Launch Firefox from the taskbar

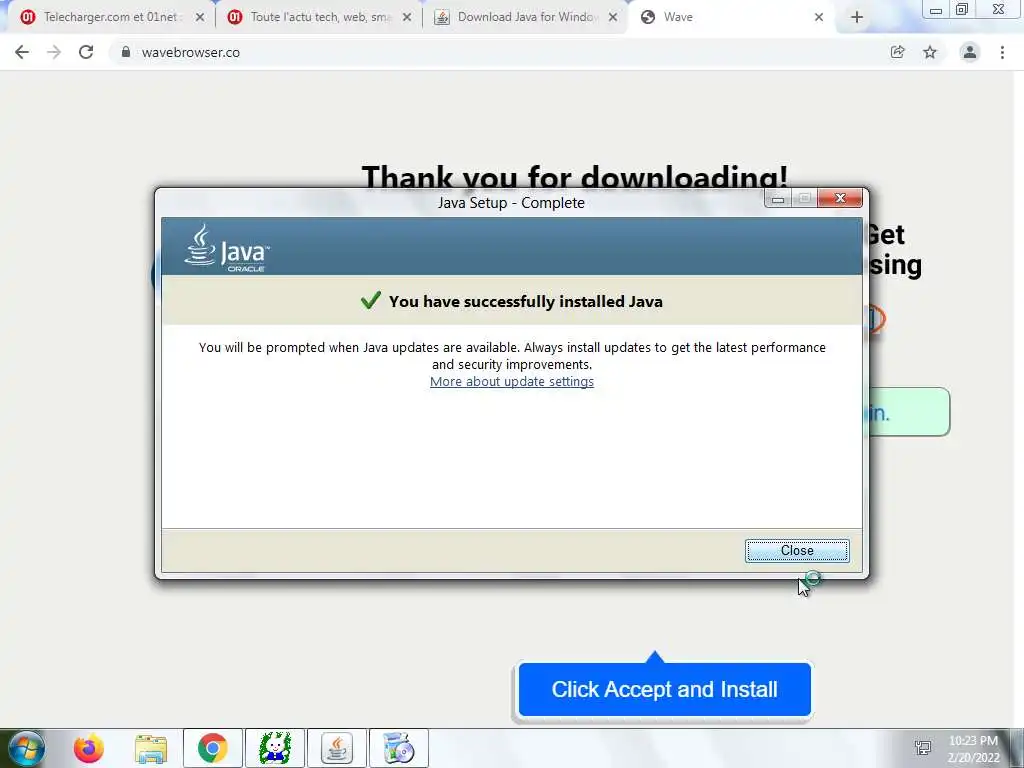(x=89, y=748)
